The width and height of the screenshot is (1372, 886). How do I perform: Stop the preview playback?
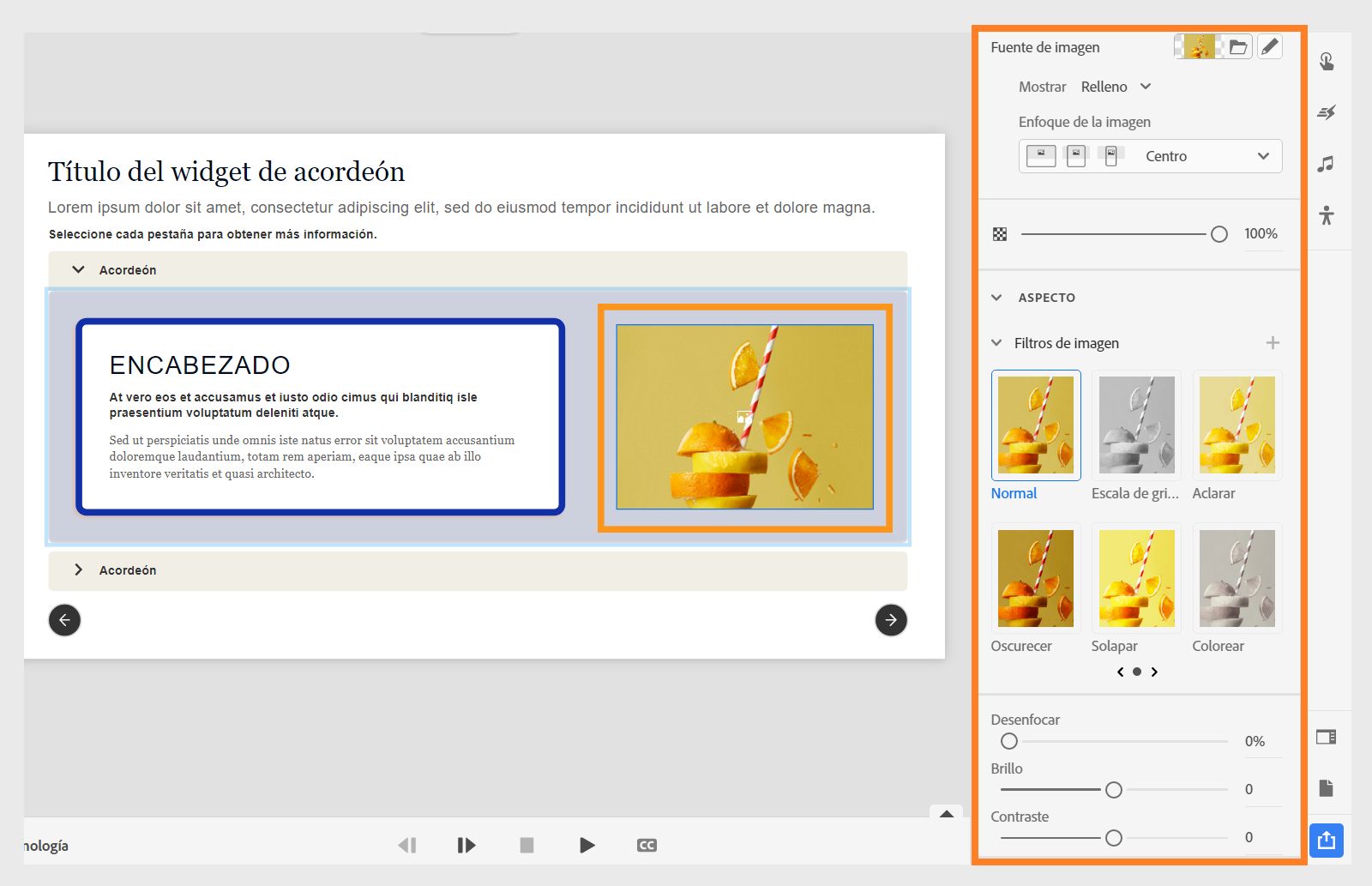pos(527,846)
